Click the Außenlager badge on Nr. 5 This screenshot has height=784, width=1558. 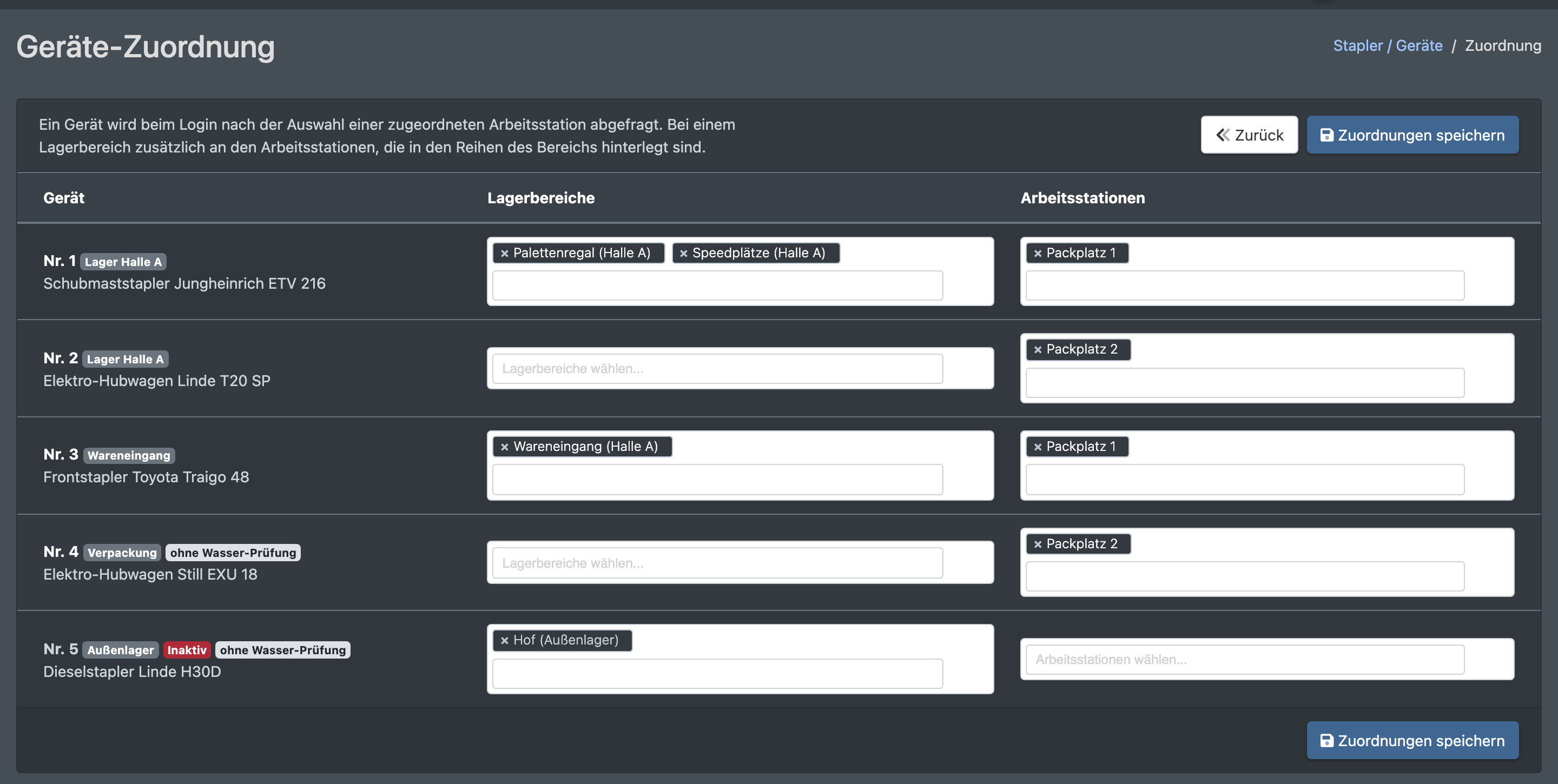120,650
